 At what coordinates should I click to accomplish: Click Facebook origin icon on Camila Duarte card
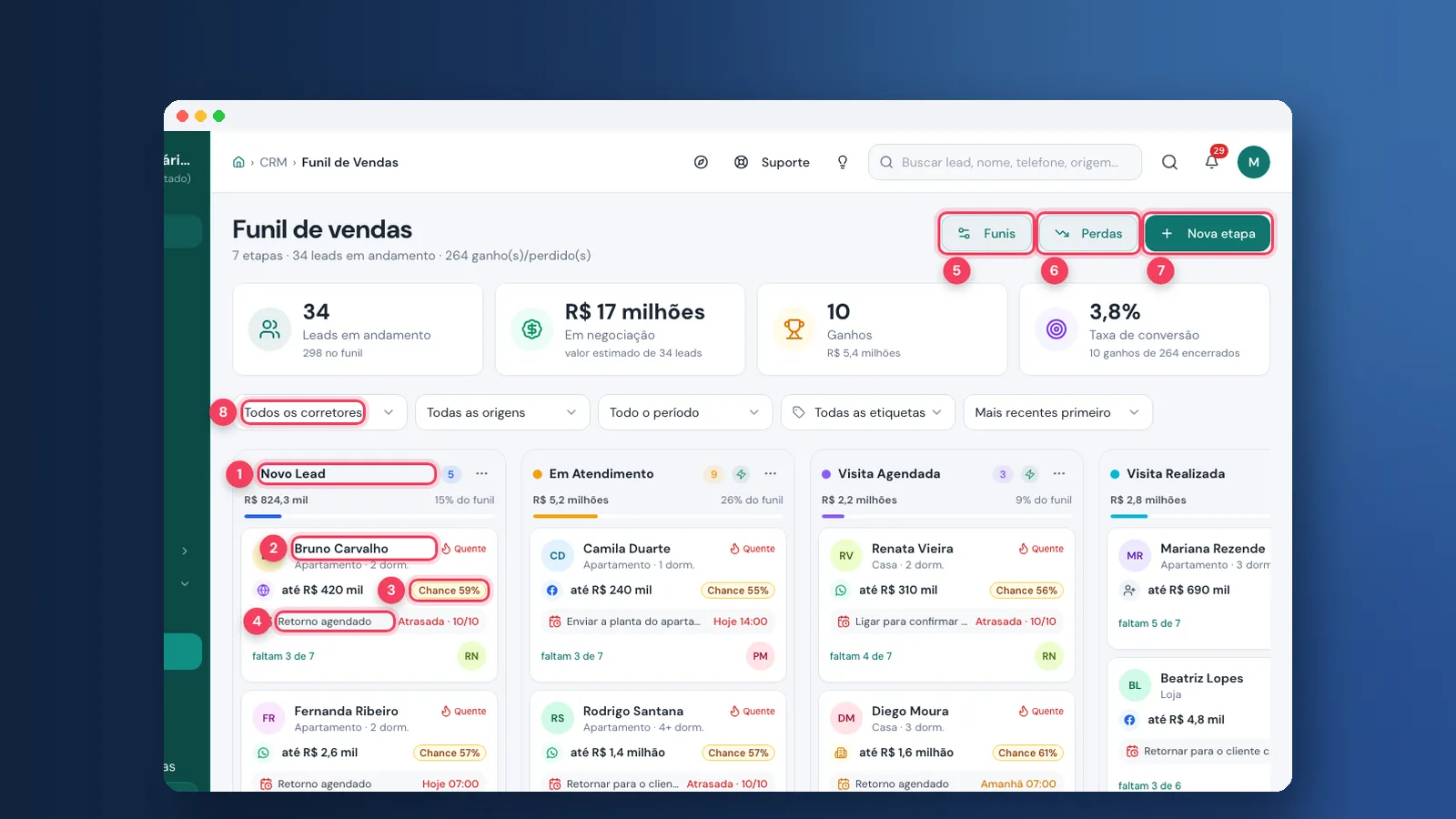pyautogui.click(x=552, y=591)
